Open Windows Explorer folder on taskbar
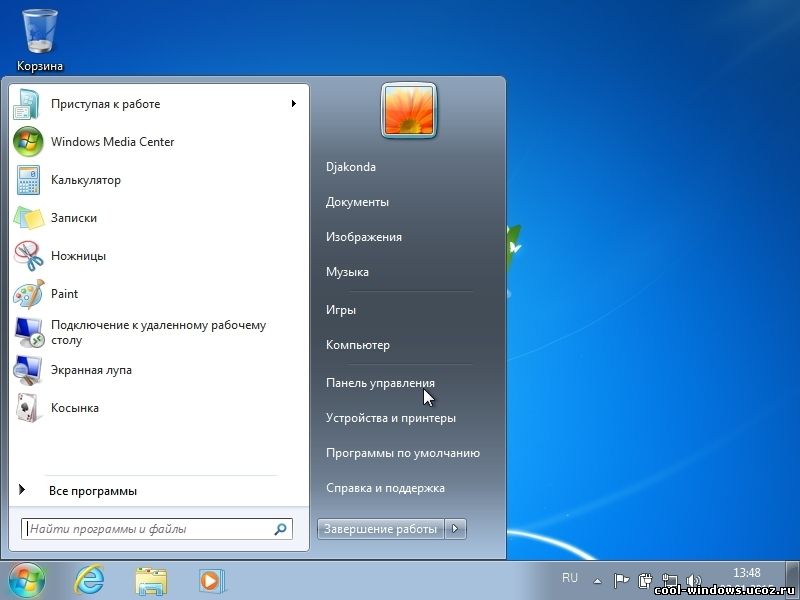The height and width of the screenshot is (600, 800). coord(151,582)
